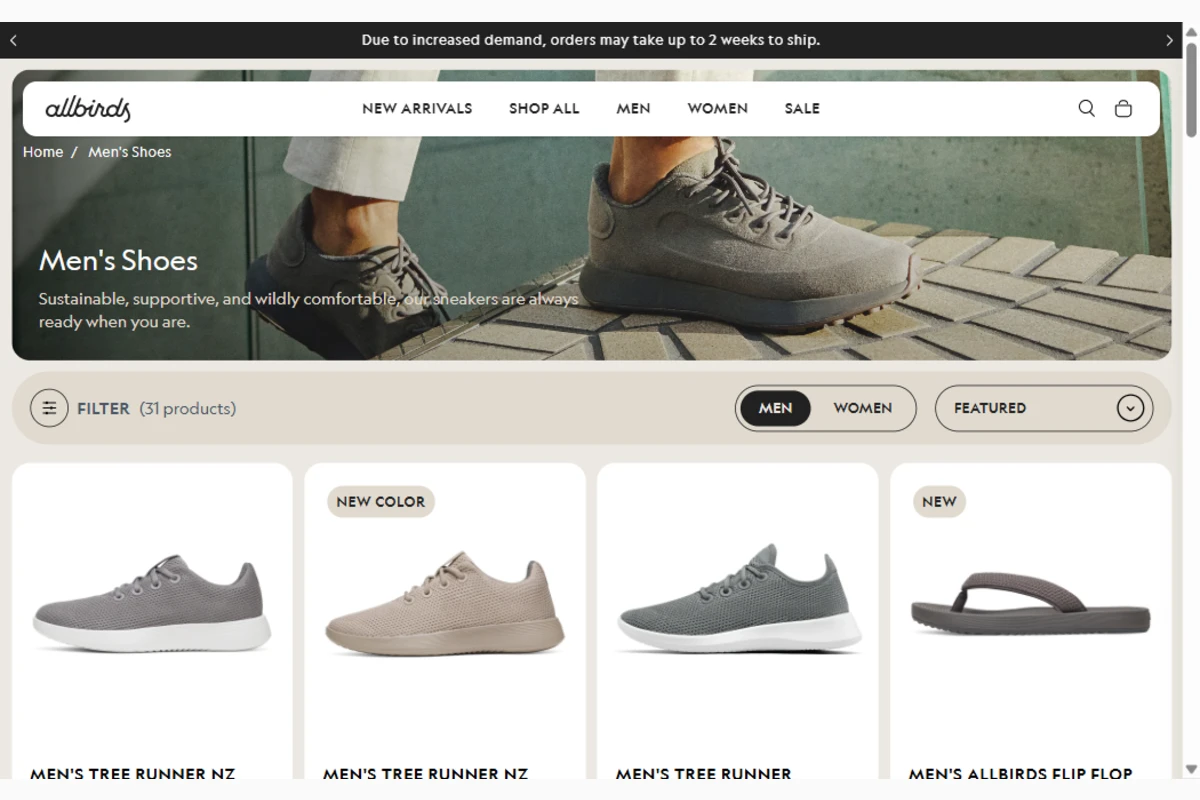The width and height of the screenshot is (1200, 800).
Task: Click the FILTER label button
Action: [103, 408]
